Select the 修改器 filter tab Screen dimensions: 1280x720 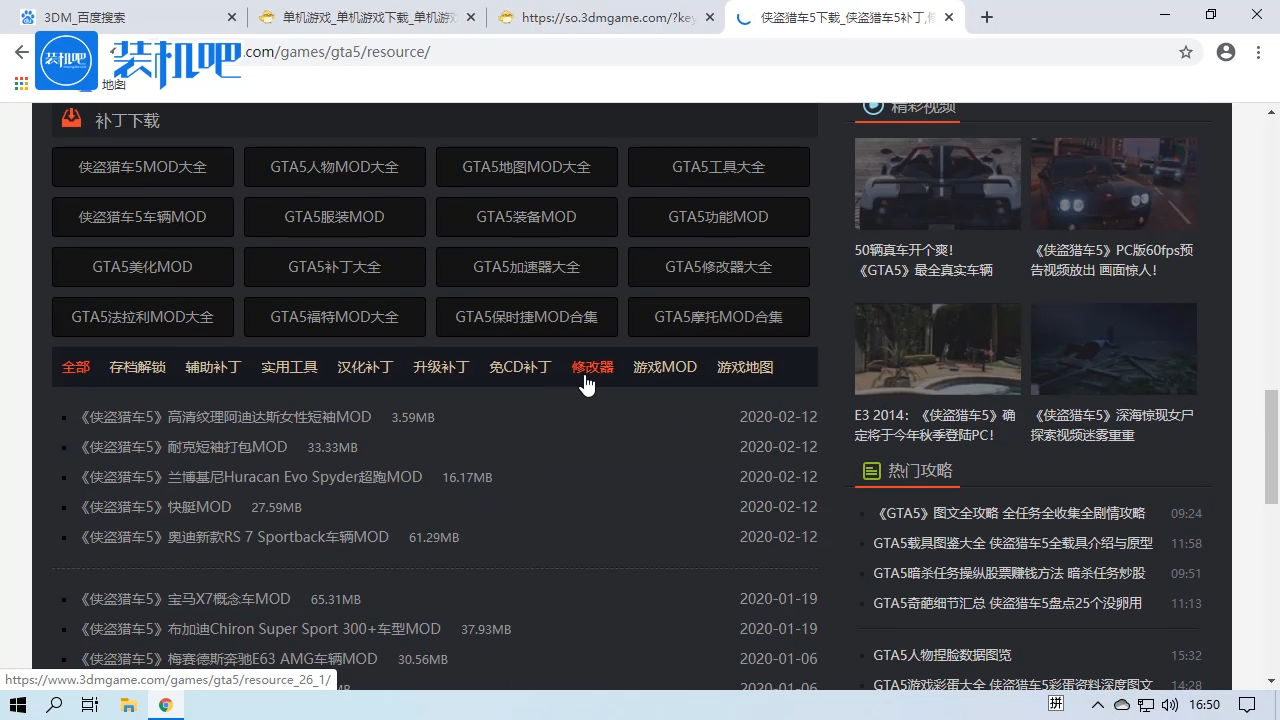[592, 367]
